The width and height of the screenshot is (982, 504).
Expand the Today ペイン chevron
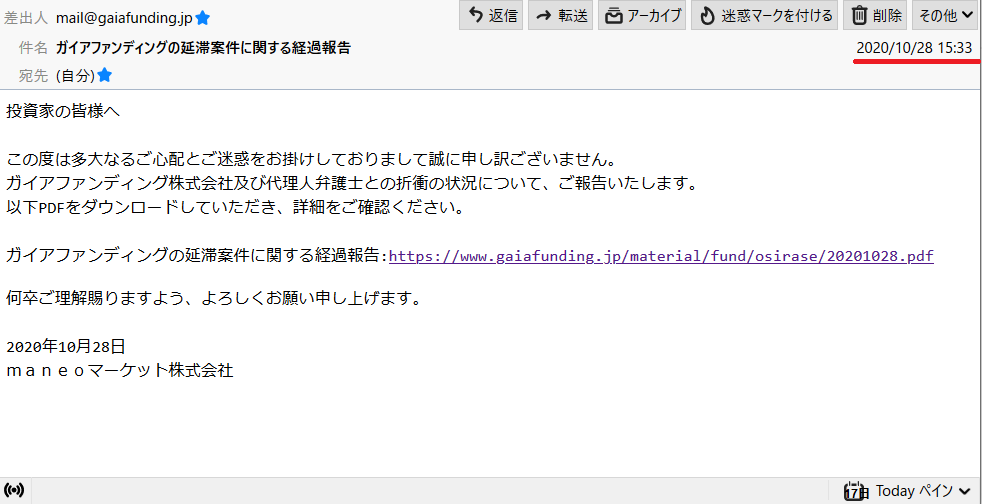click(x=964, y=490)
